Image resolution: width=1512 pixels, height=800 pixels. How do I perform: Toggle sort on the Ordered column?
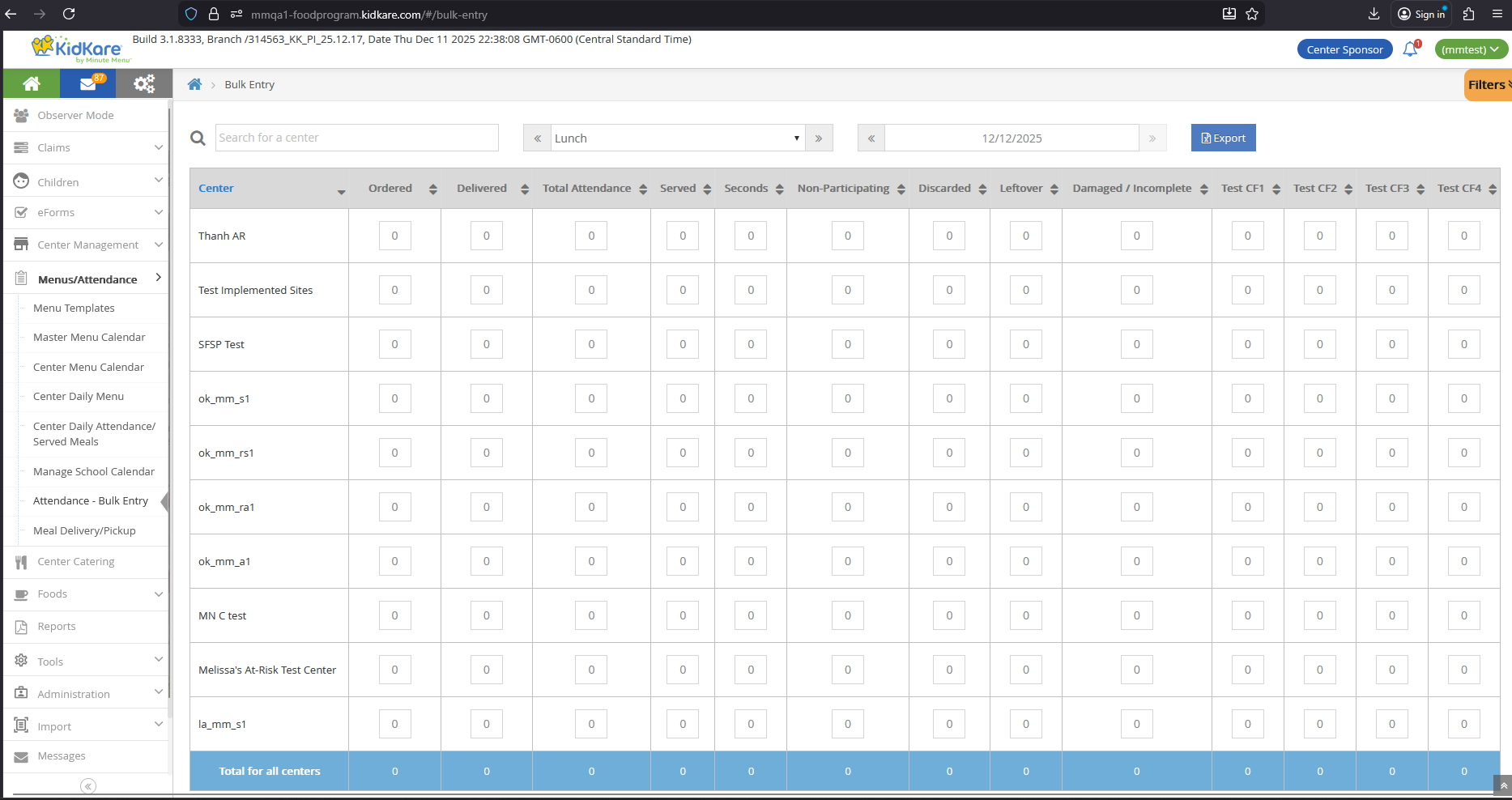tap(432, 188)
